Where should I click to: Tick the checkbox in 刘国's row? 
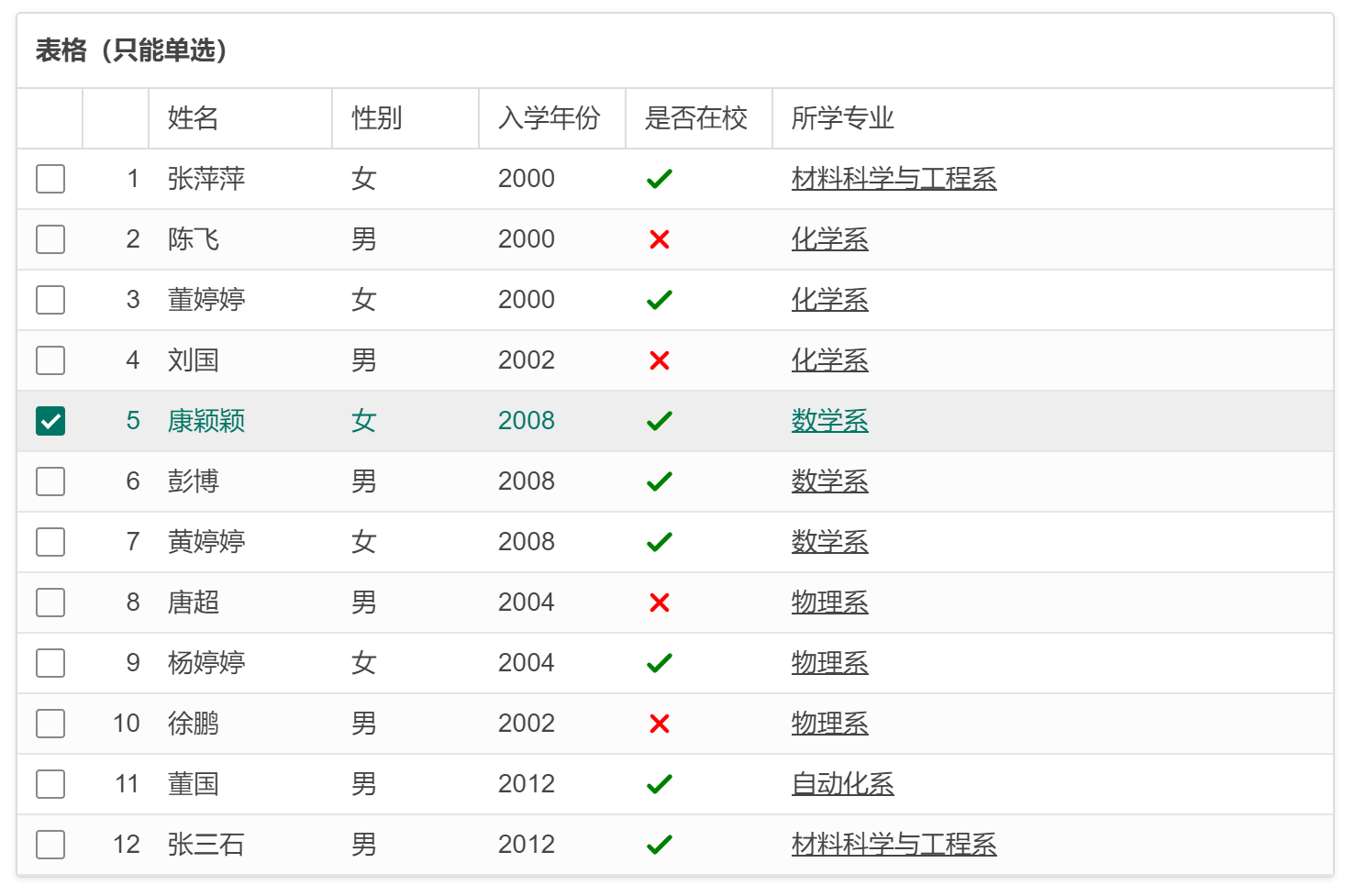coord(50,360)
